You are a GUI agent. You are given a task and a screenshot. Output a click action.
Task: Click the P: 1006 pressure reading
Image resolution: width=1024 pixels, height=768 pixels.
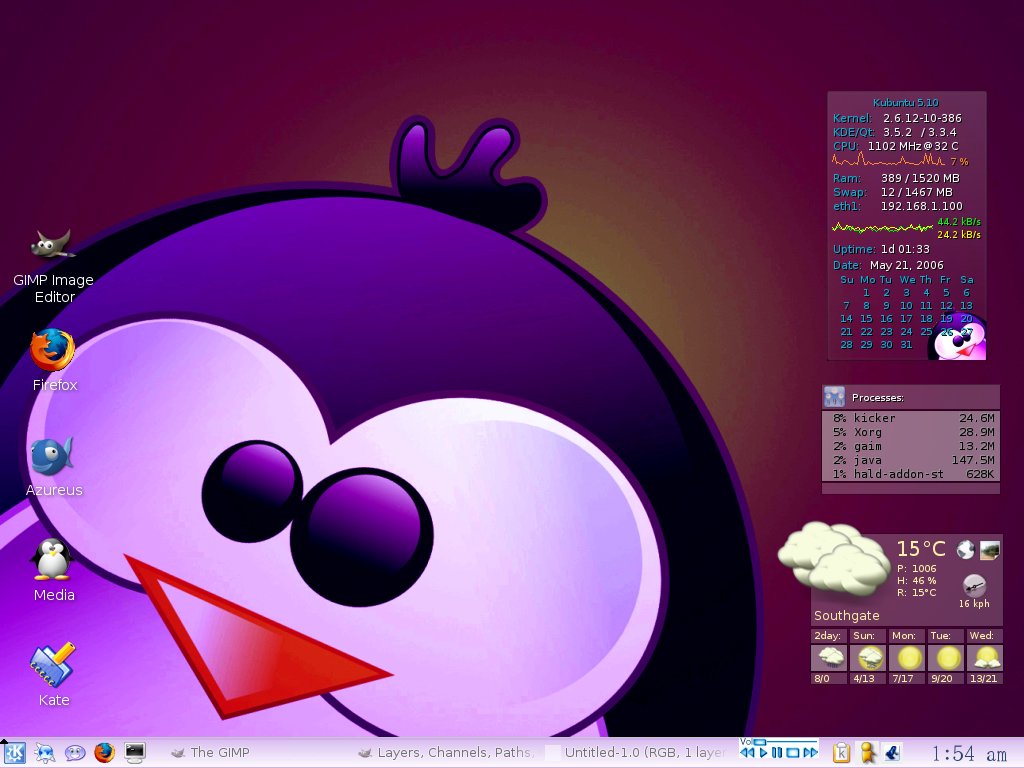pyautogui.click(x=916, y=568)
